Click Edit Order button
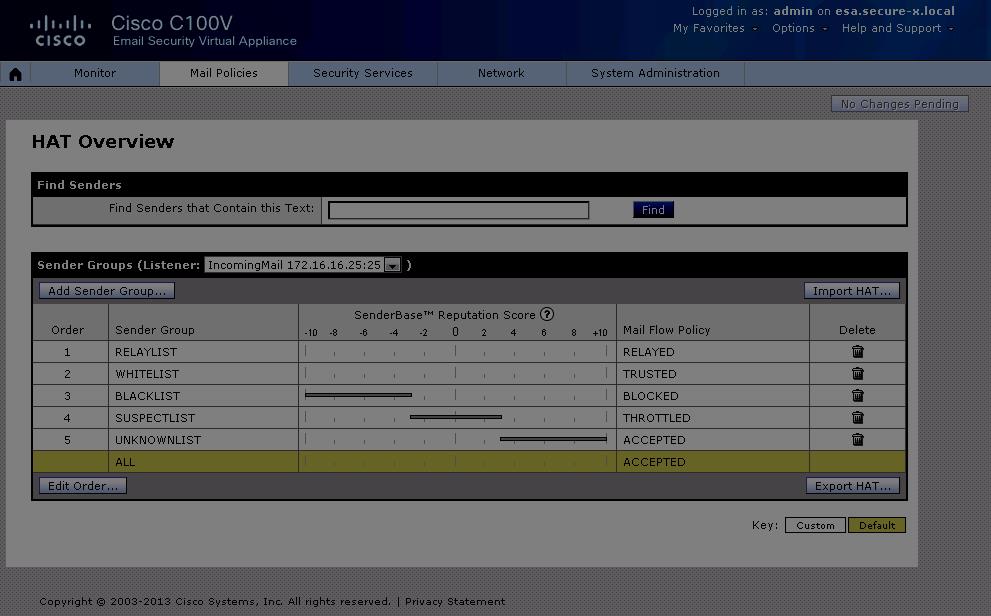 pos(83,486)
